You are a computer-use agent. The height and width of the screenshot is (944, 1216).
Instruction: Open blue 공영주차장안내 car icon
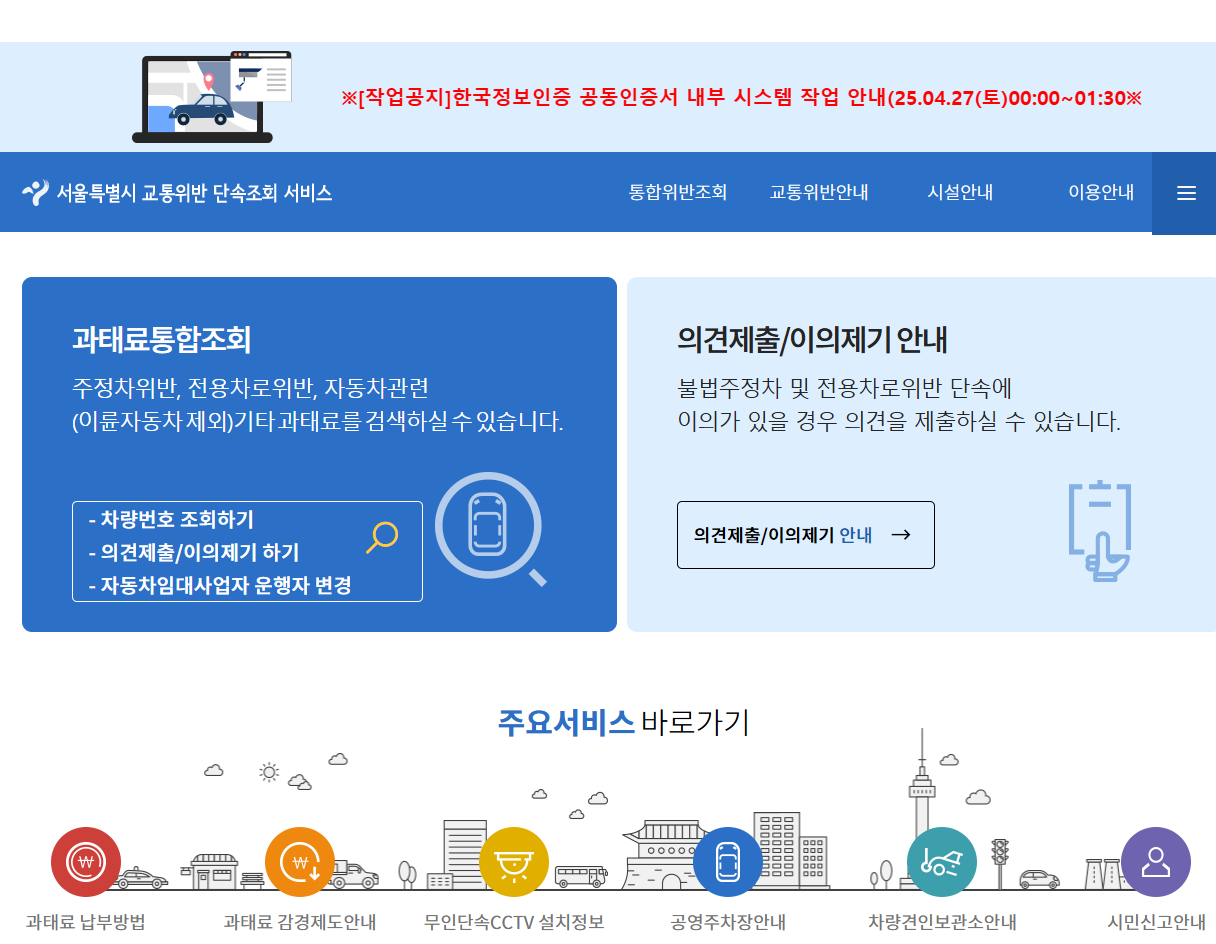[x=728, y=862]
